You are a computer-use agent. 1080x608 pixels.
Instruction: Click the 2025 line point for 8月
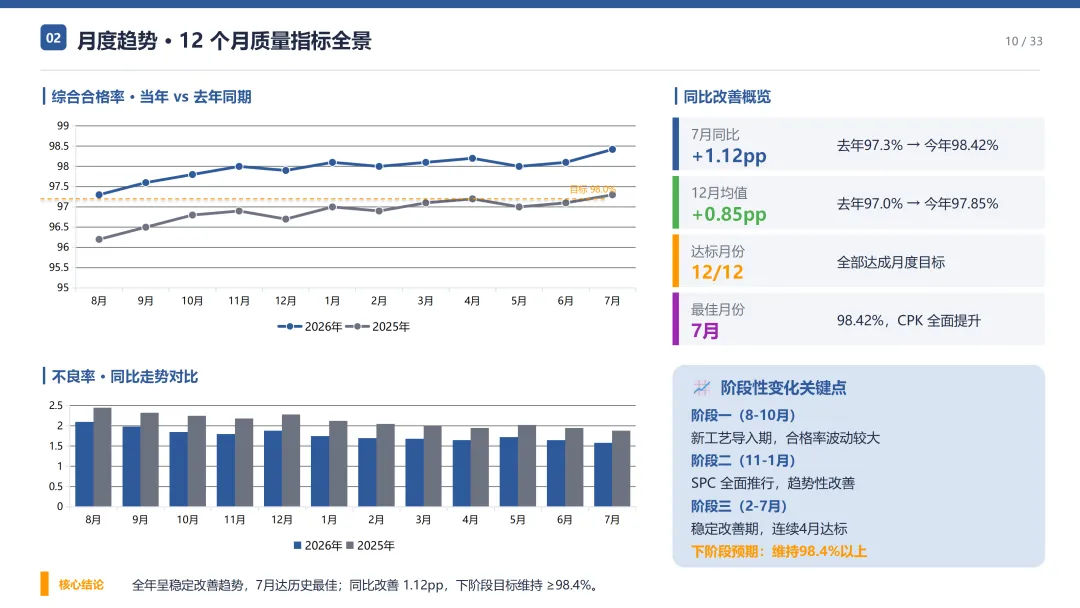[99, 240]
